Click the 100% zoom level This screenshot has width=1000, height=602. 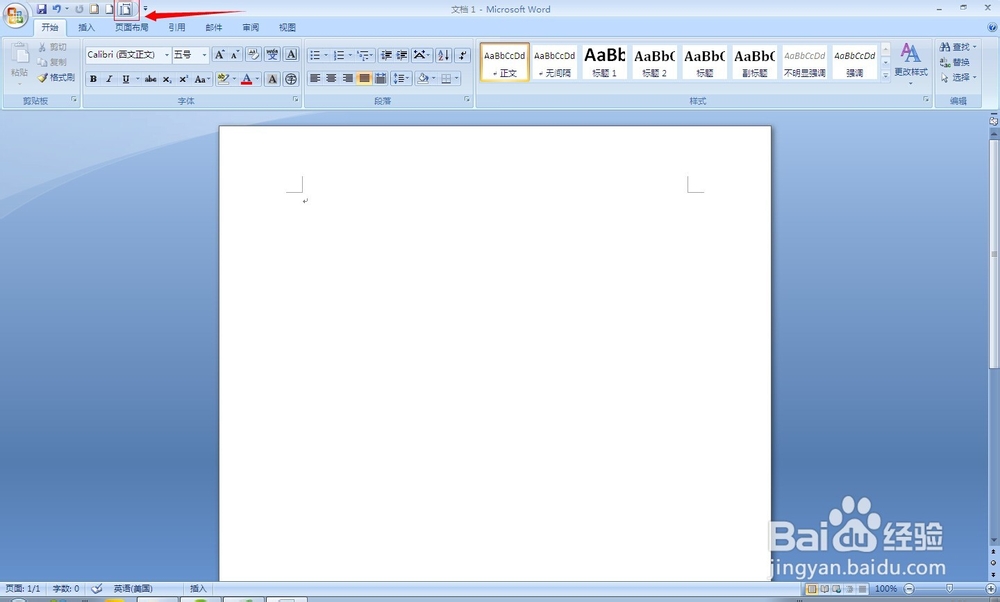pyautogui.click(x=885, y=589)
